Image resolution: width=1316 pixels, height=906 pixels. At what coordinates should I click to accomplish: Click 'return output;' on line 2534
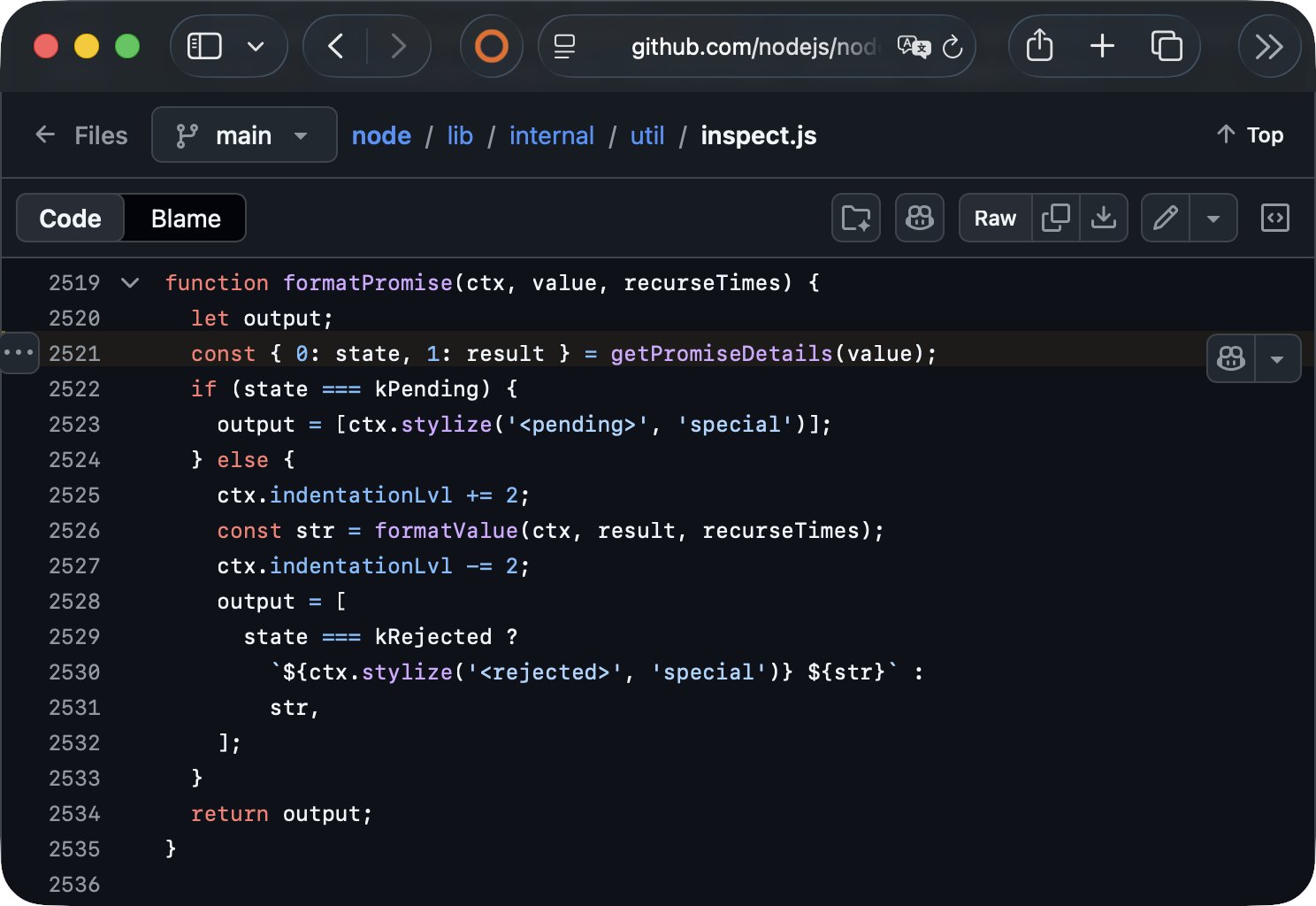pos(282,814)
